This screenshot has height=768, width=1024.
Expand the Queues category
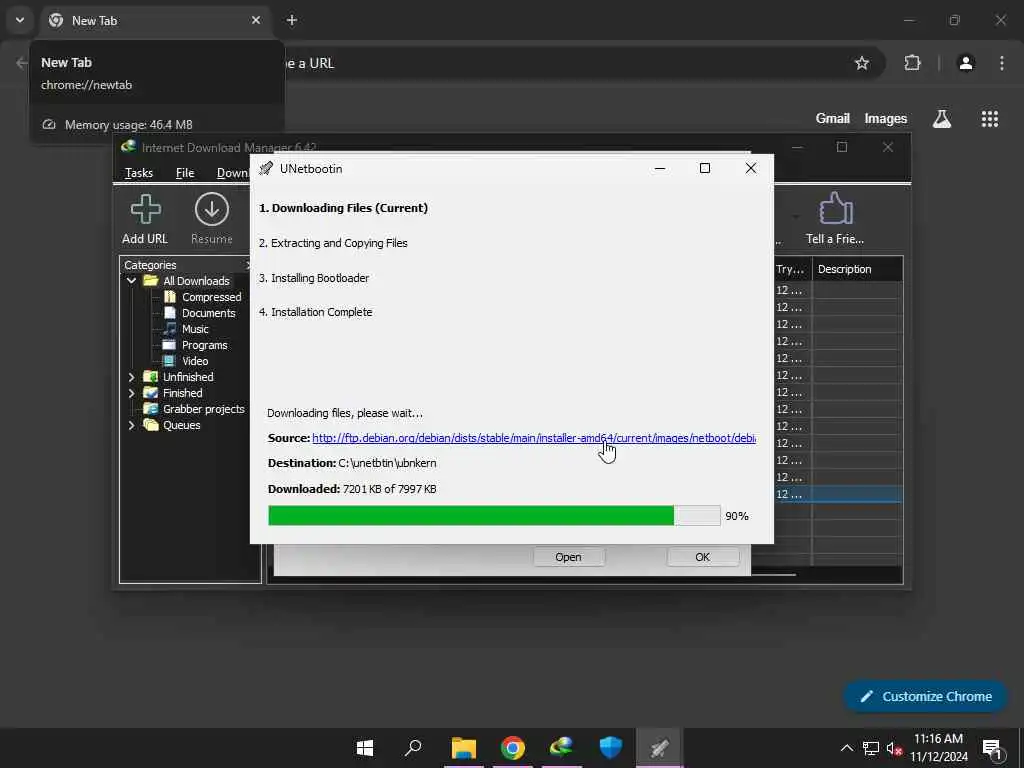pyautogui.click(x=131, y=425)
